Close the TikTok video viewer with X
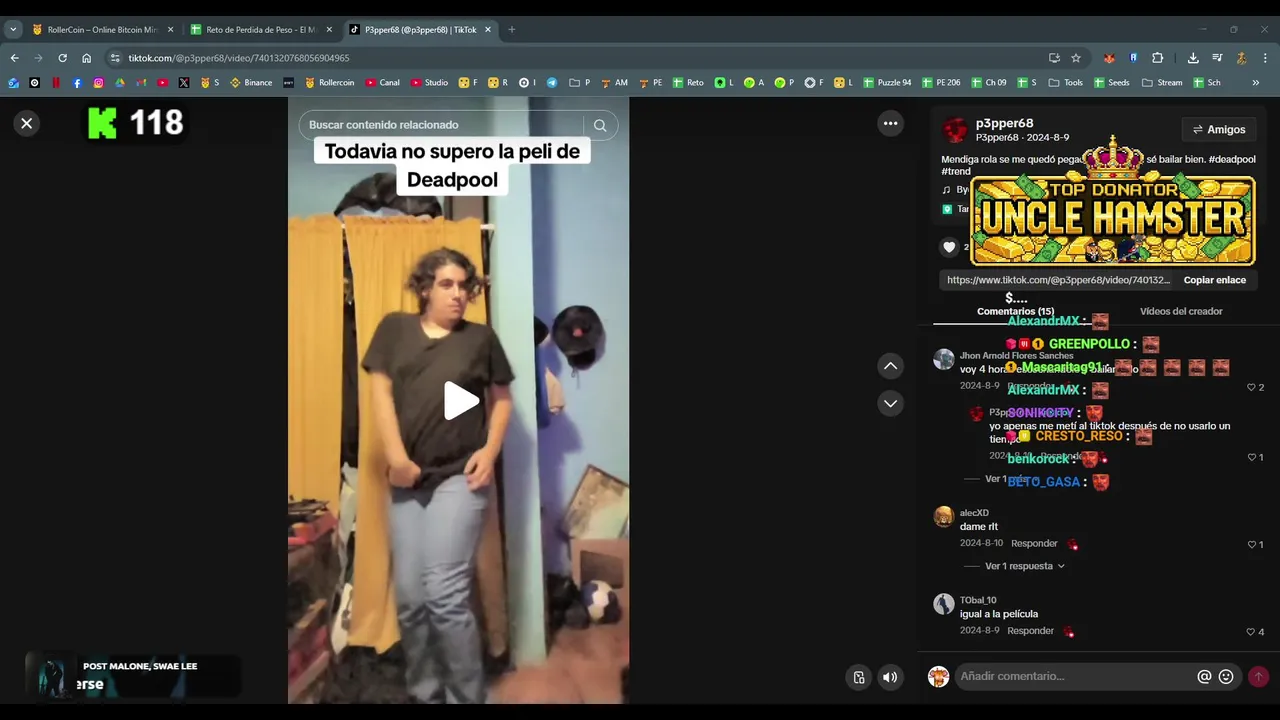 pyautogui.click(x=27, y=123)
